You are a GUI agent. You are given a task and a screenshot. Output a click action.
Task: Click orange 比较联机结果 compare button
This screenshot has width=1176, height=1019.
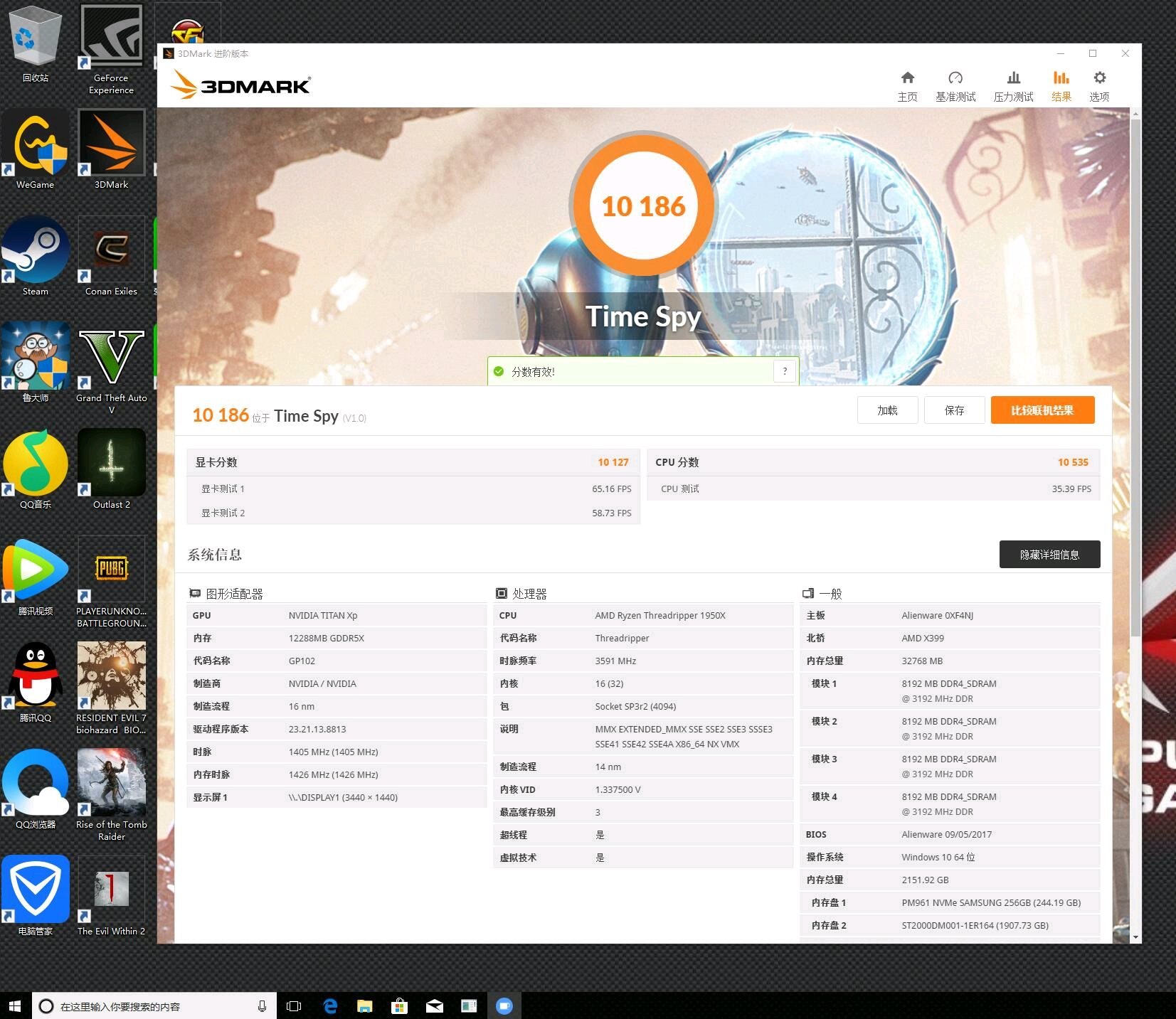1042,410
